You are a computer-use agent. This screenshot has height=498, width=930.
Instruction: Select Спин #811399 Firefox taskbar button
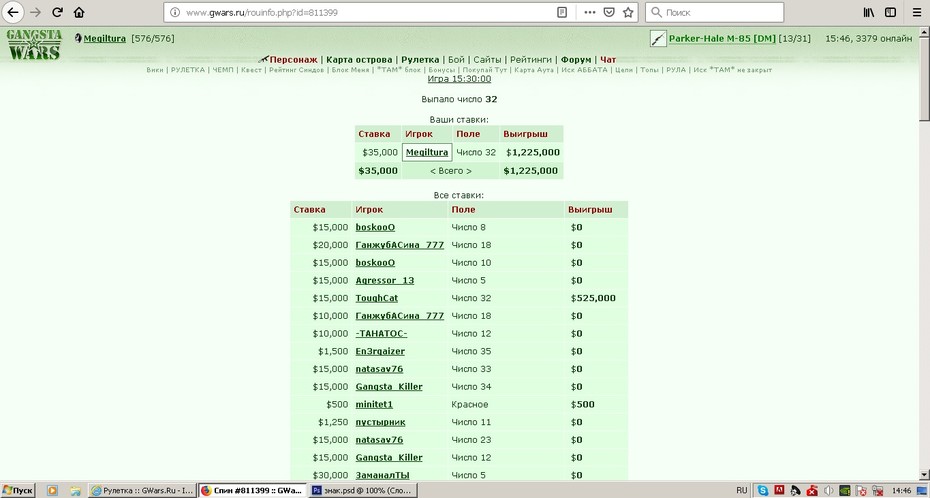253,491
